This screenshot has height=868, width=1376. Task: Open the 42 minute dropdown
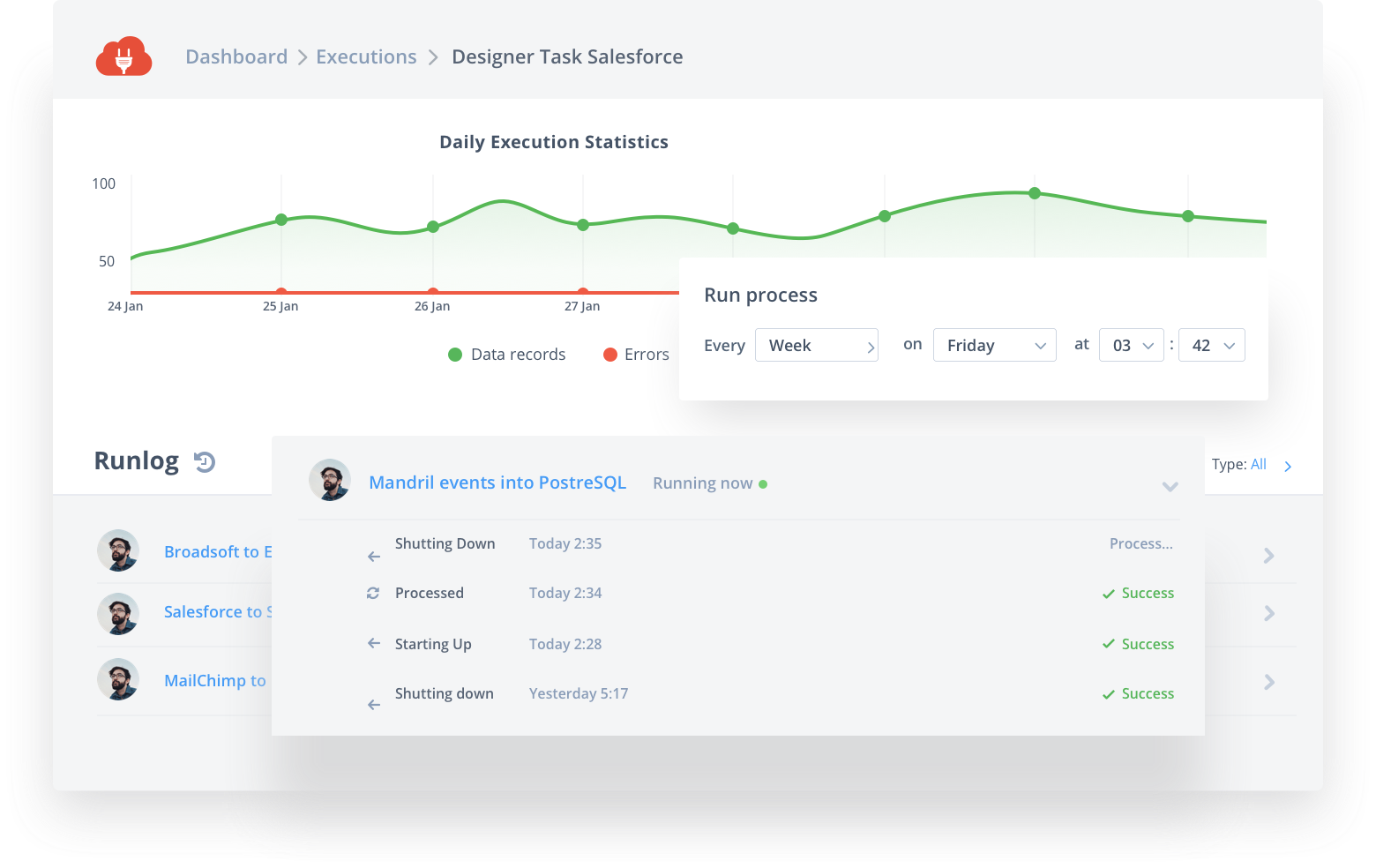point(1212,345)
